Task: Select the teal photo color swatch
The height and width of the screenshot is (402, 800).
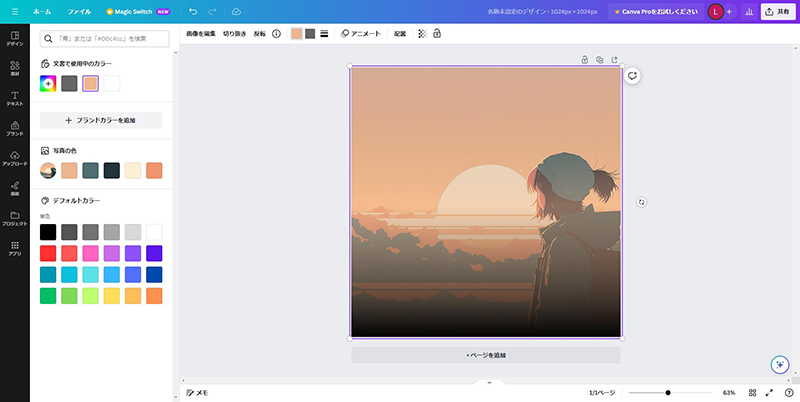Action: coord(90,170)
